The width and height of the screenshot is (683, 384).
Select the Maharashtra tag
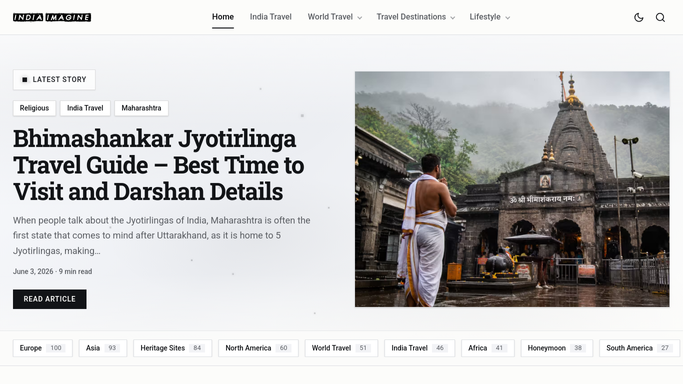point(141,108)
